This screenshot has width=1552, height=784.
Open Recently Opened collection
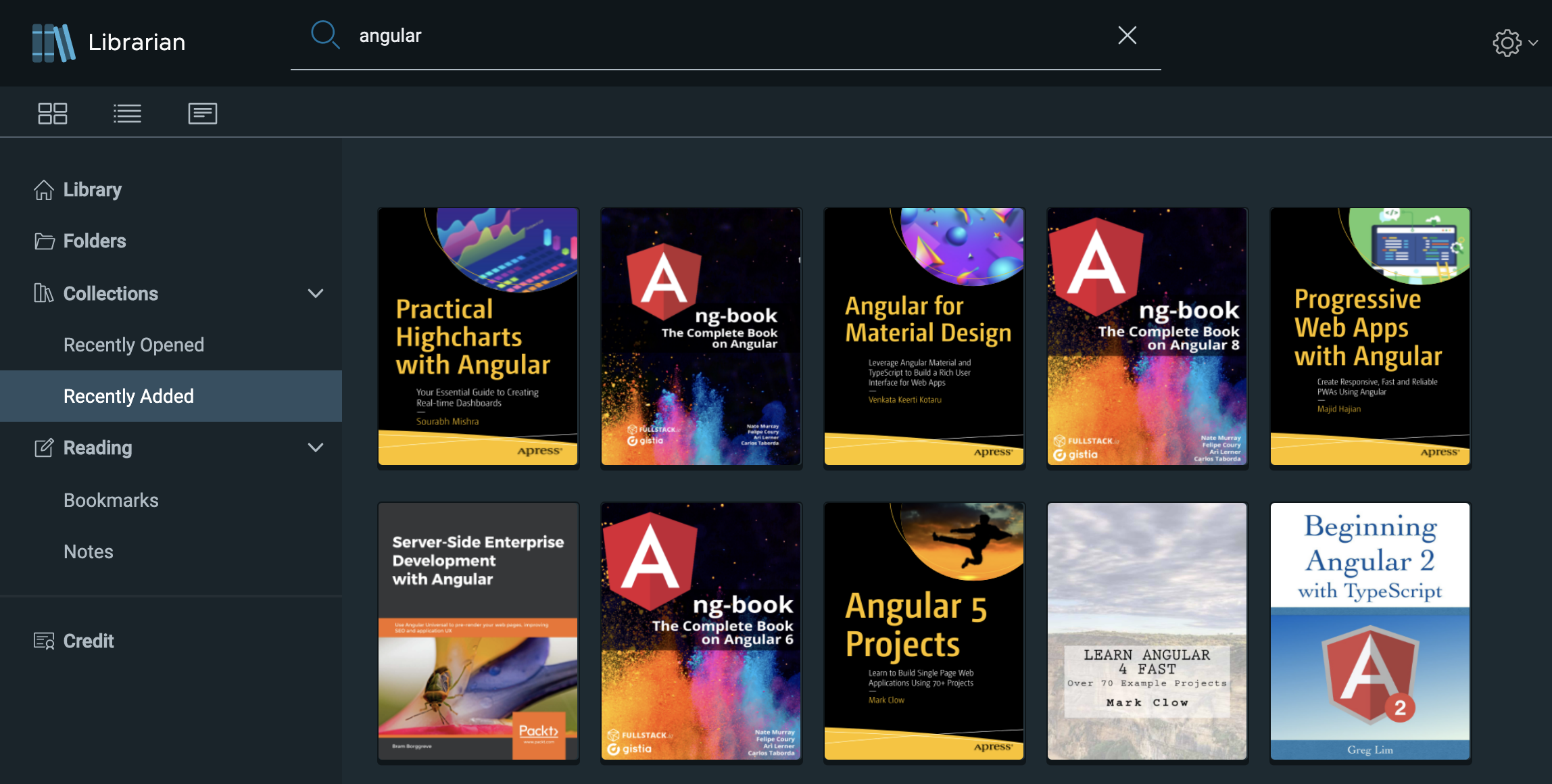(133, 345)
